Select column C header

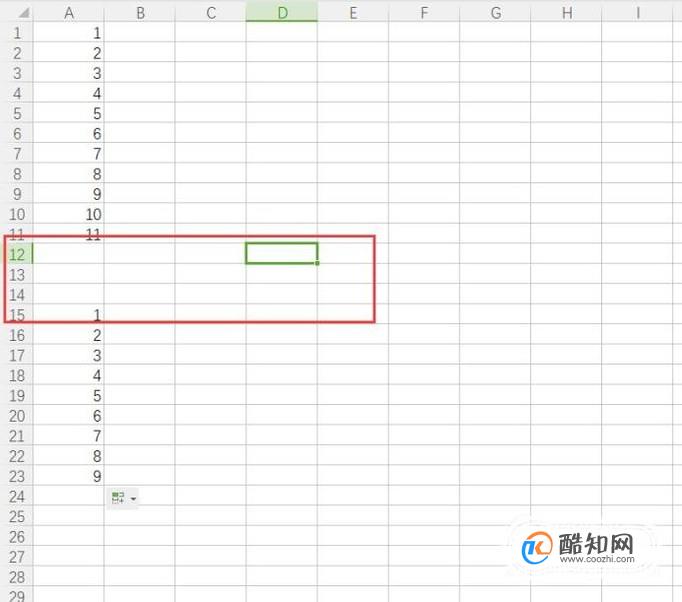pyautogui.click(x=211, y=13)
